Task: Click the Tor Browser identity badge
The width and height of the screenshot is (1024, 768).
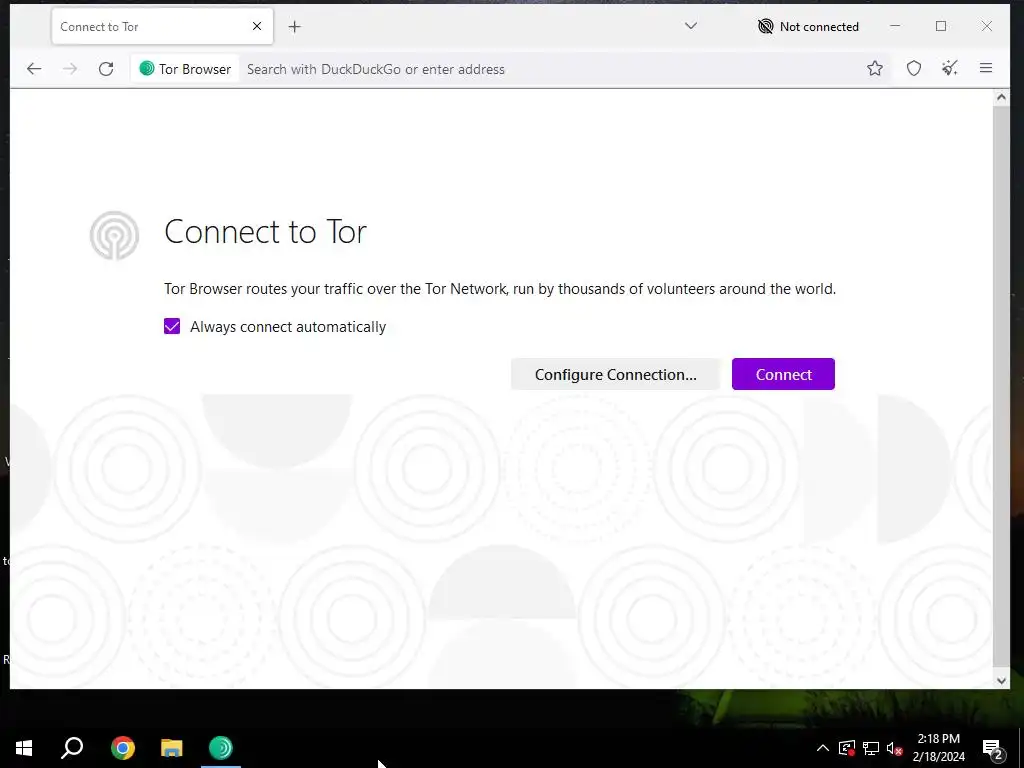Action: [x=185, y=69]
